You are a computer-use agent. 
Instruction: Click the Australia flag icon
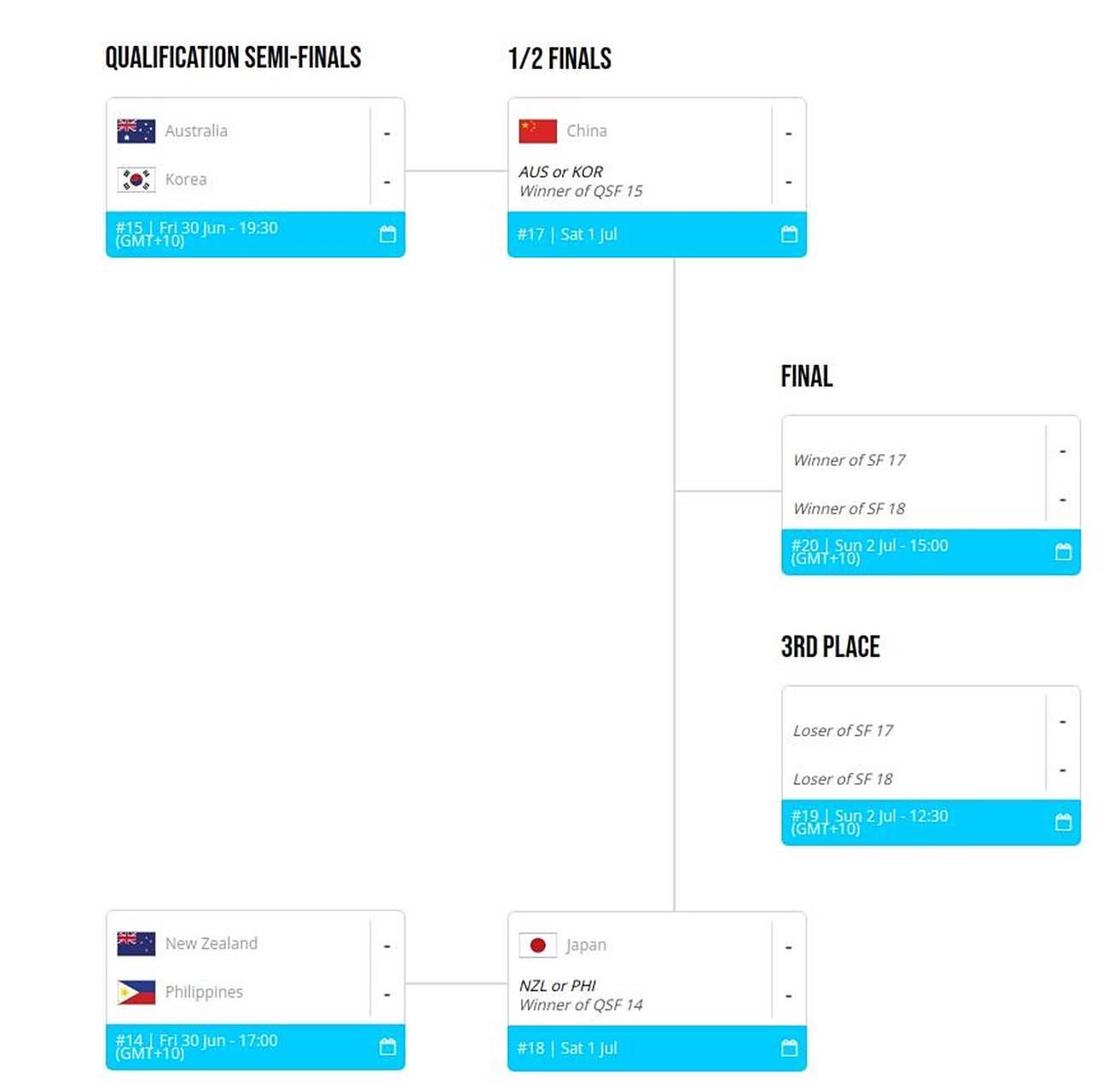pos(136,131)
